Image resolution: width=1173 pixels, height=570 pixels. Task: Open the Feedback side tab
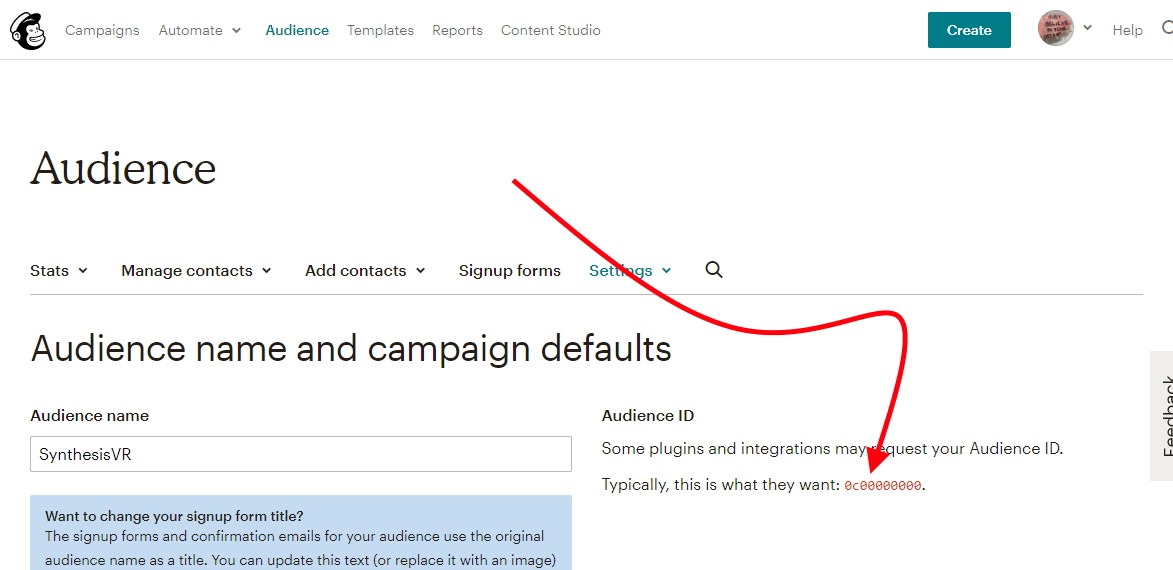(1163, 416)
